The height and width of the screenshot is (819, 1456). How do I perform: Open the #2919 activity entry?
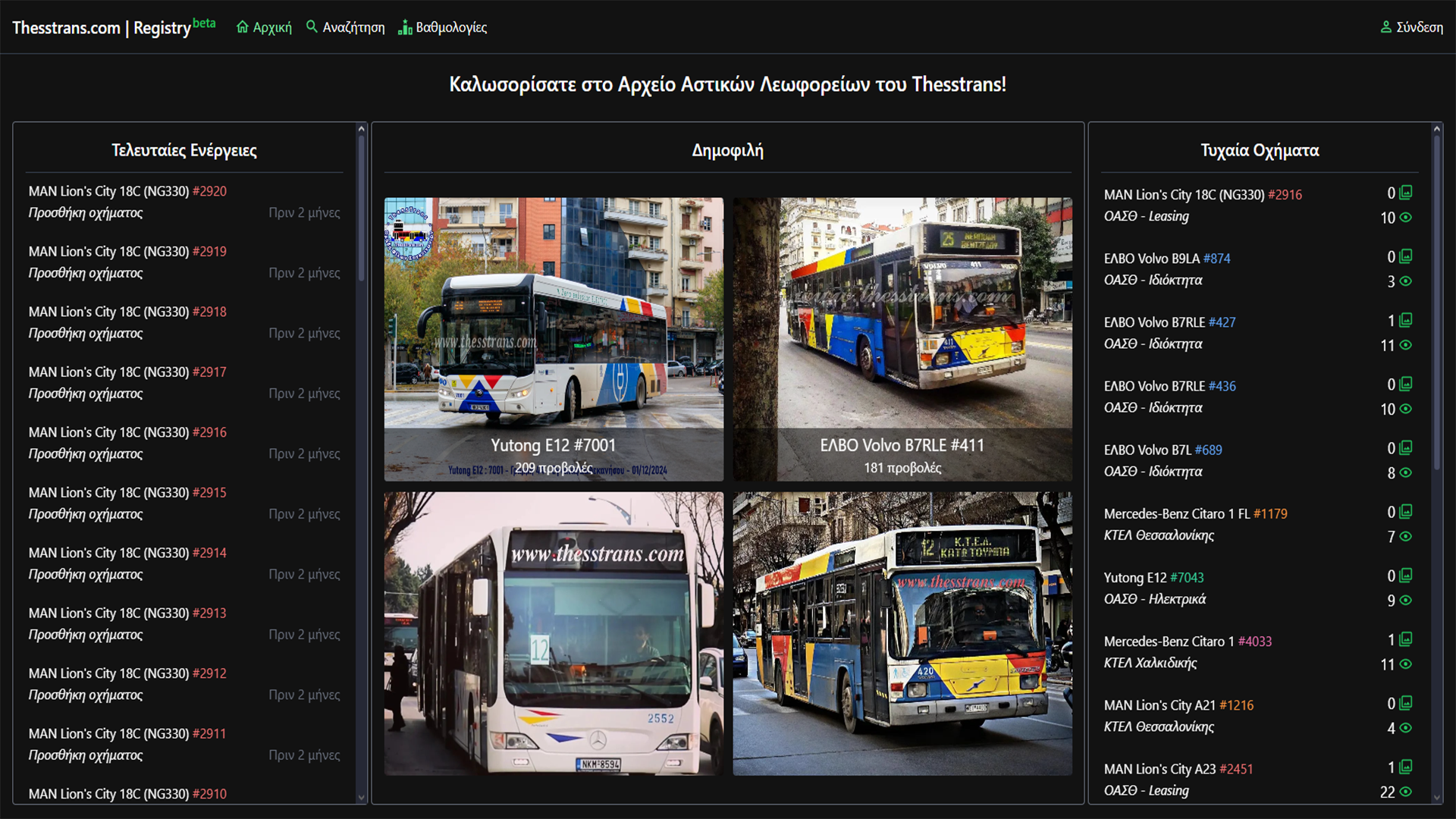[184, 262]
